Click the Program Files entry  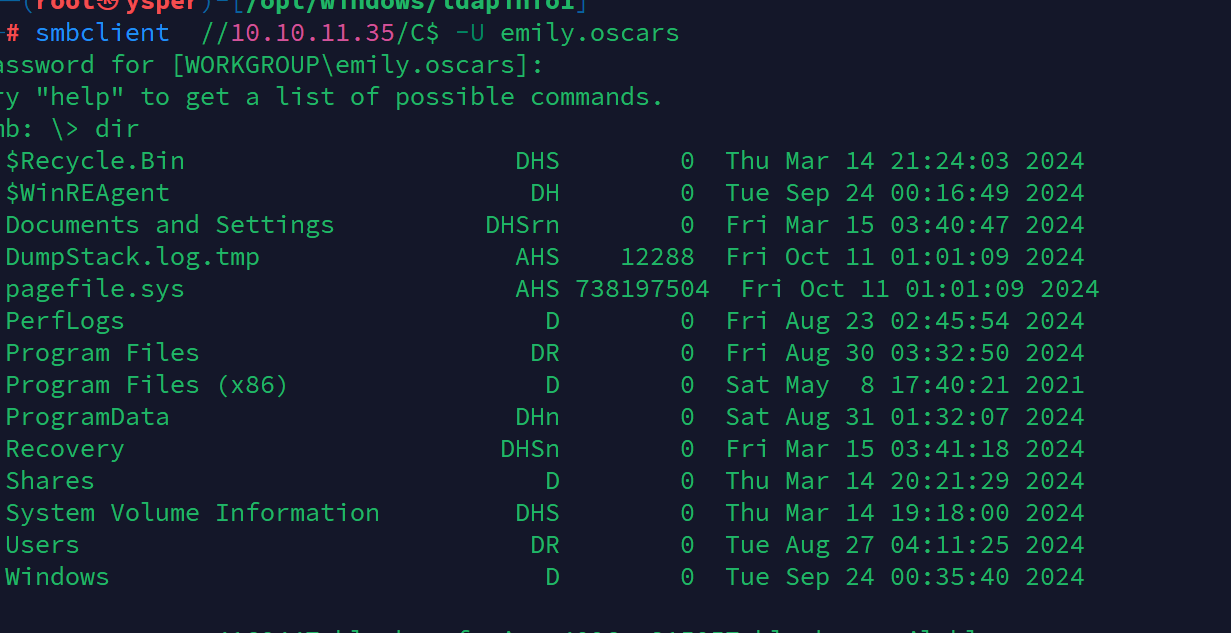[103, 353]
